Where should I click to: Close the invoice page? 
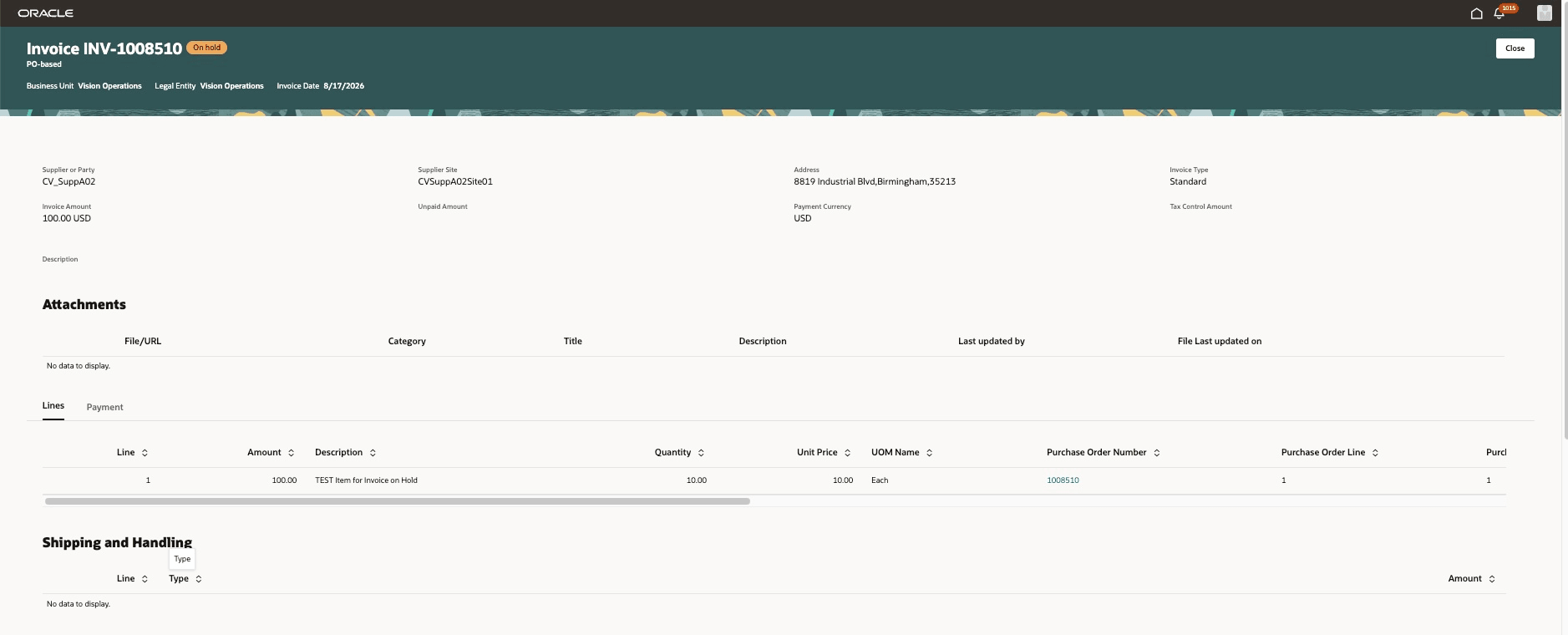point(1515,48)
